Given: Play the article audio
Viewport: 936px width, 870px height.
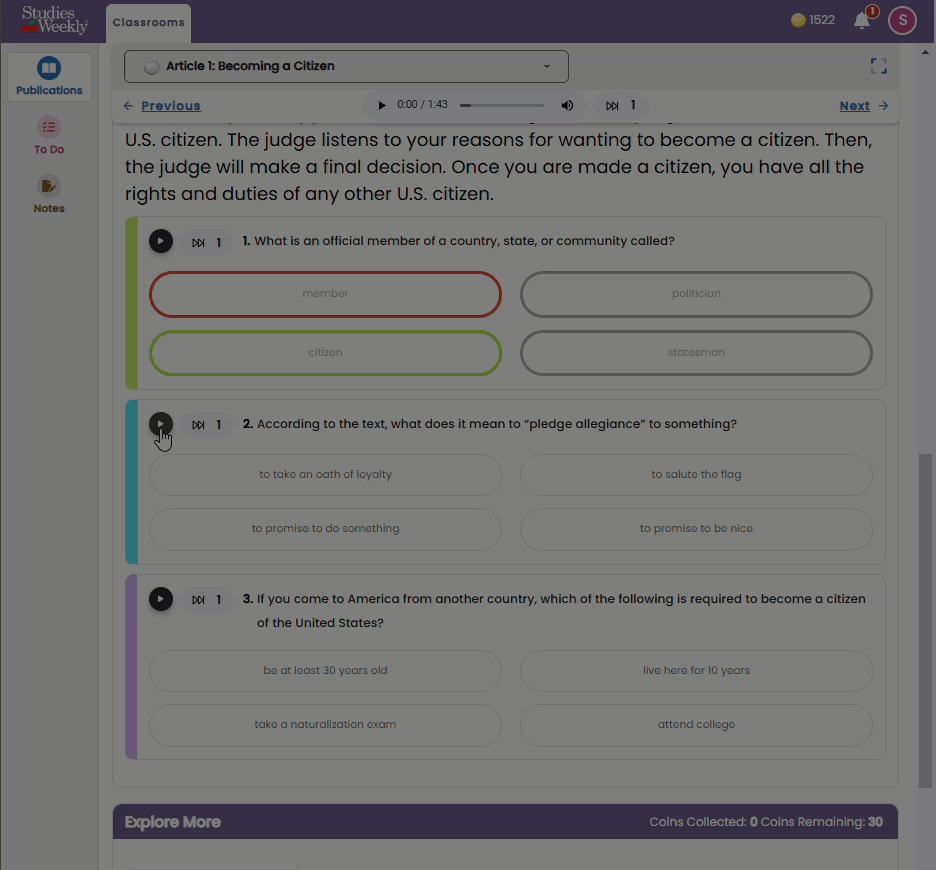Looking at the screenshot, I should click(382, 106).
